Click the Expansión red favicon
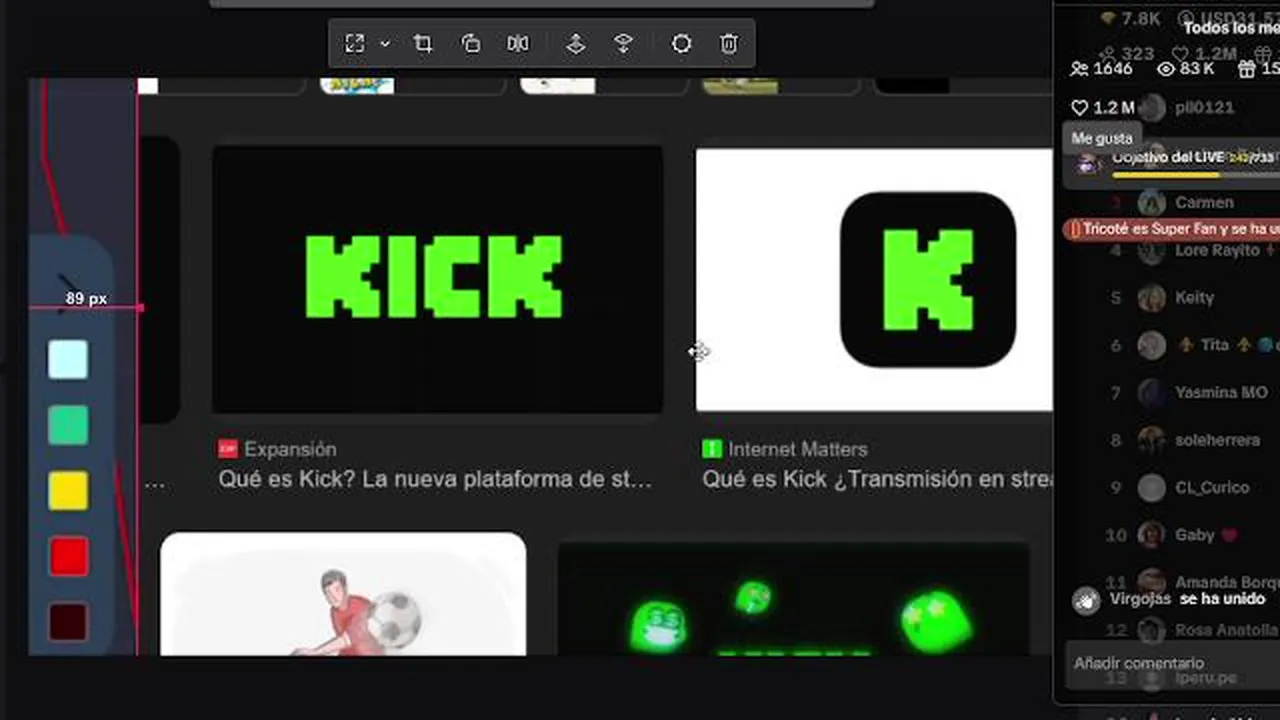 pyautogui.click(x=228, y=449)
